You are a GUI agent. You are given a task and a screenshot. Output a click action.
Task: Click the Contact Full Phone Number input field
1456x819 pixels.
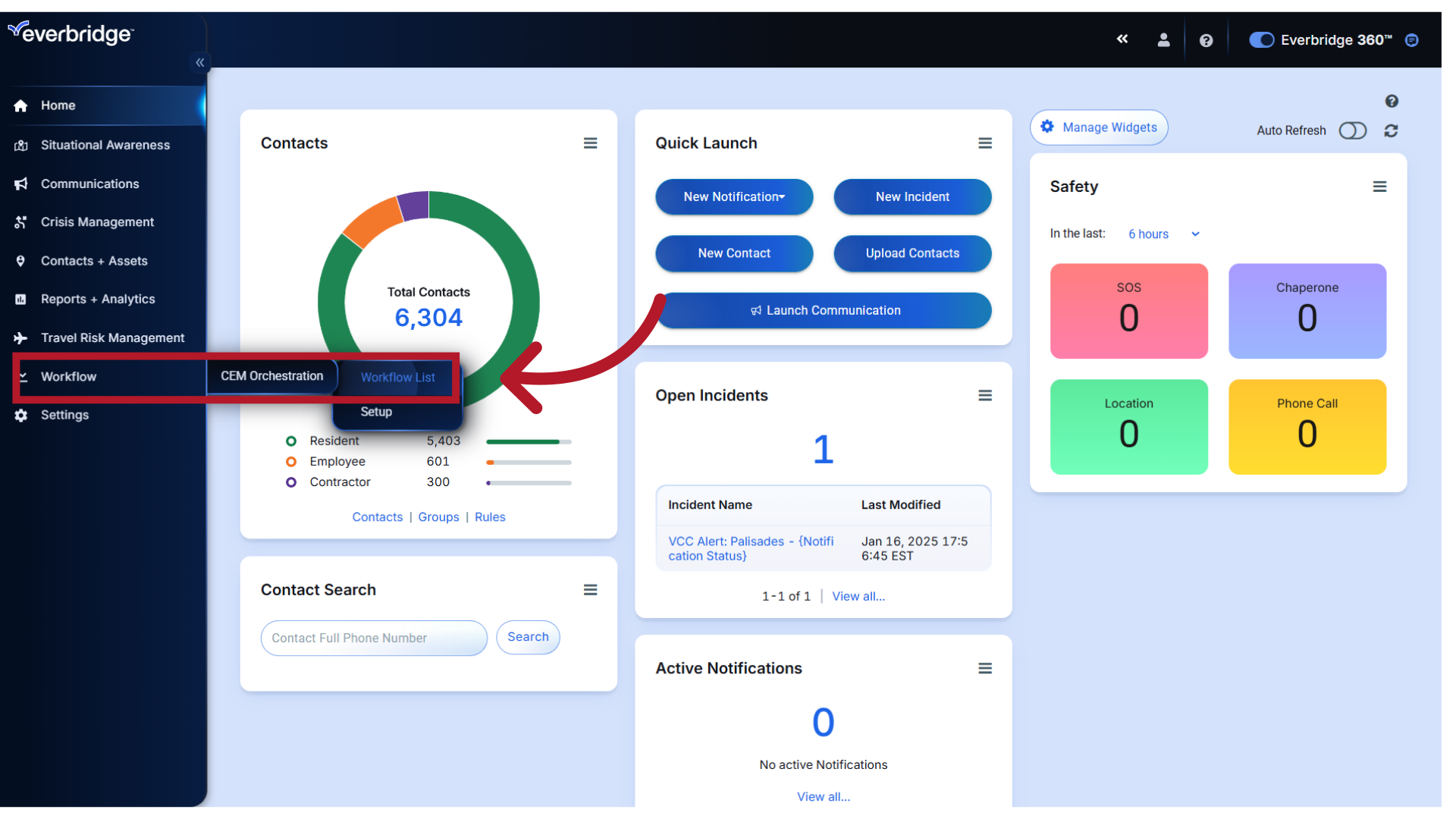[373, 637]
